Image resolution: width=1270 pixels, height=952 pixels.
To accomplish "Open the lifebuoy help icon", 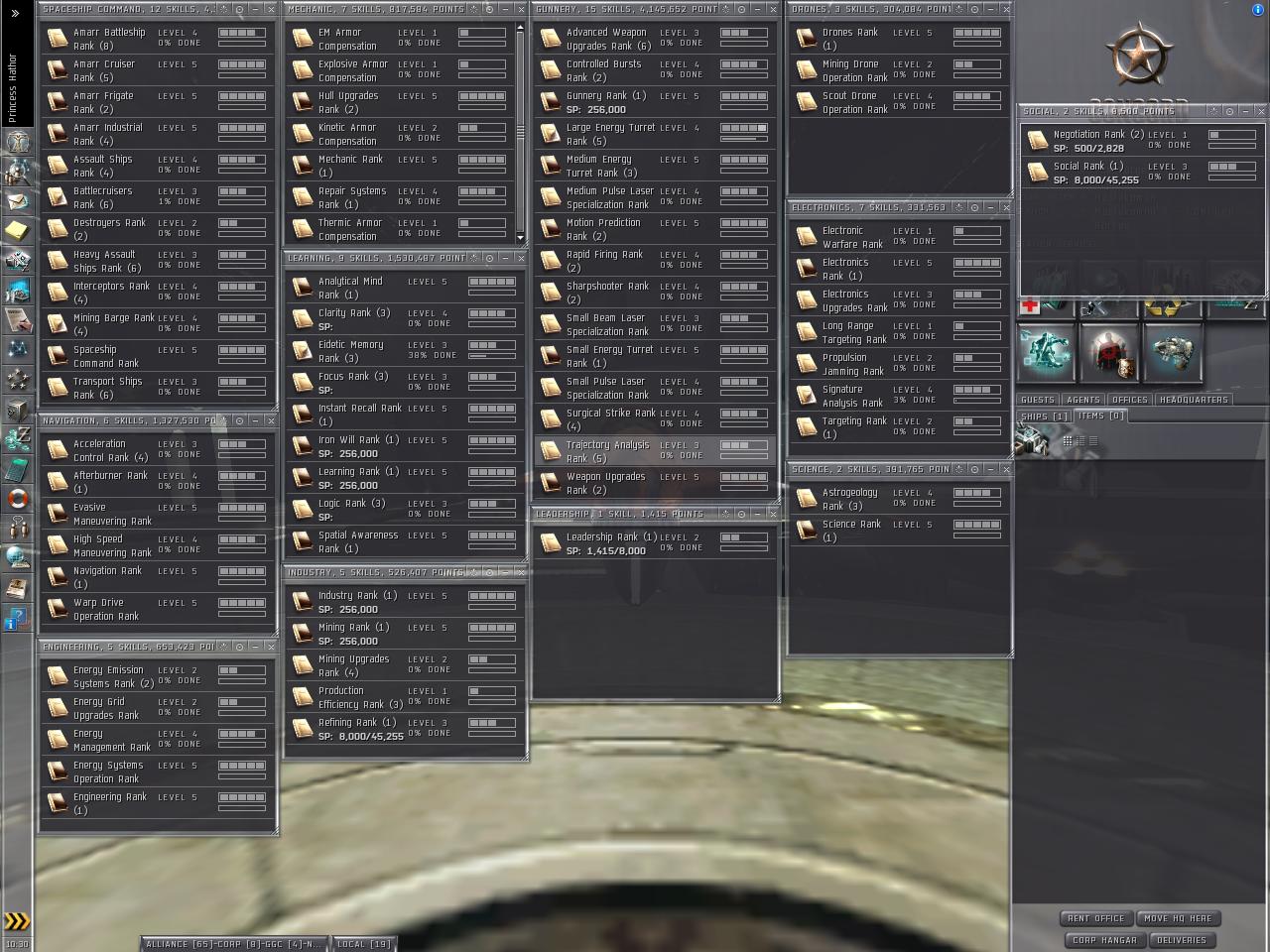I will click(x=18, y=499).
